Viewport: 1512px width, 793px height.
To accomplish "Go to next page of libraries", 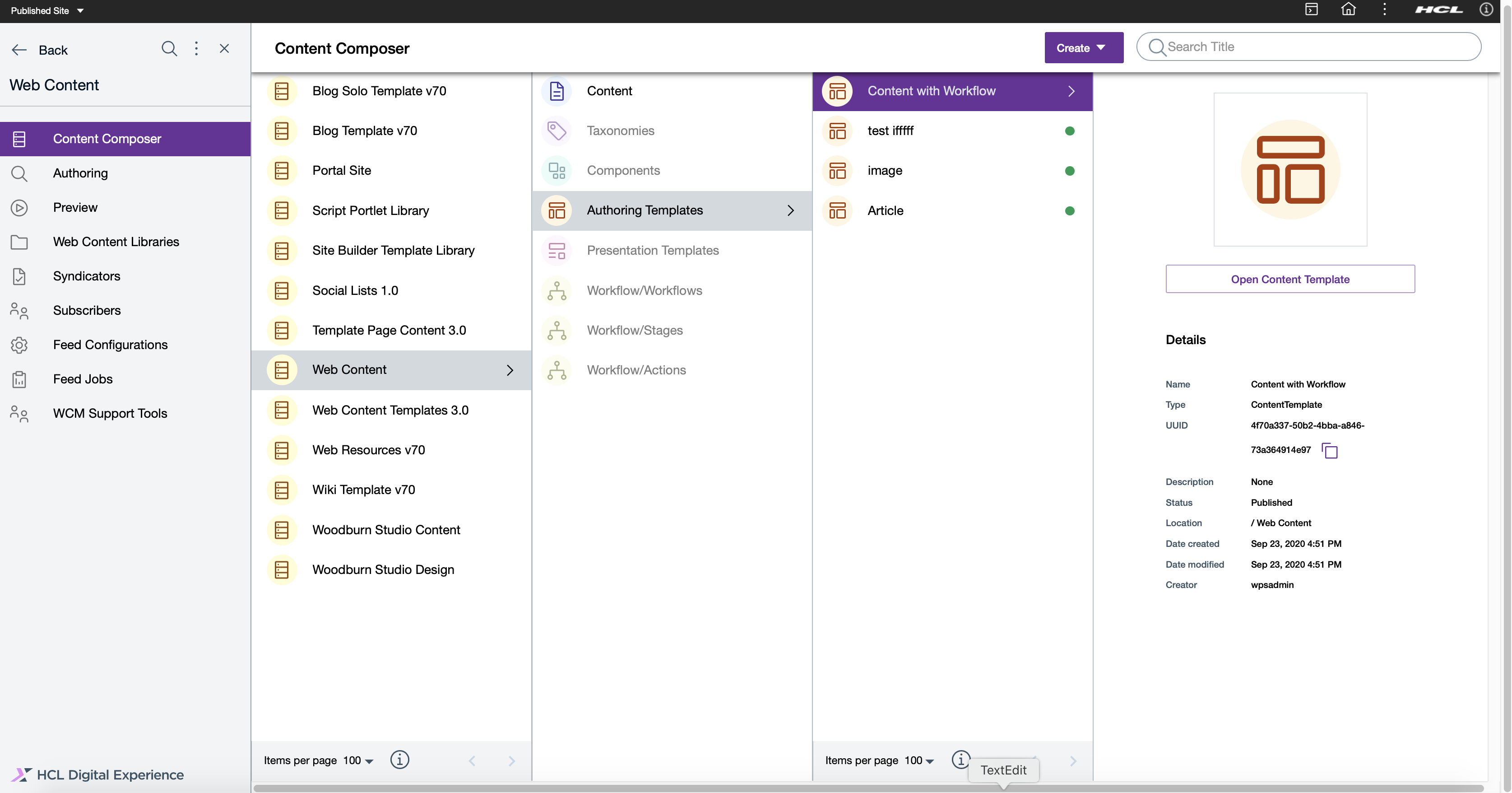I will pyautogui.click(x=511, y=761).
